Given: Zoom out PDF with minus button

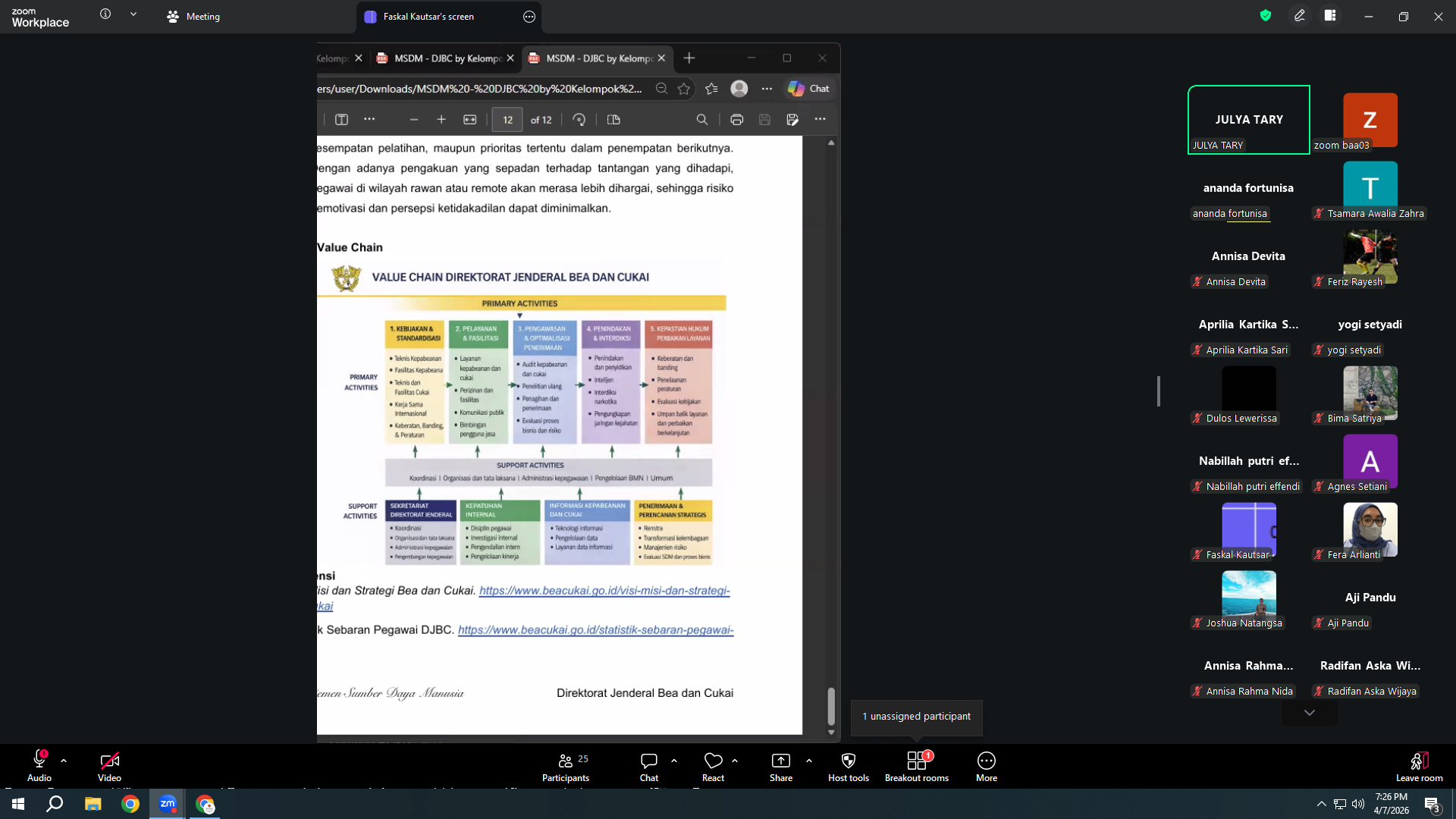Looking at the screenshot, I should point(413,120).
